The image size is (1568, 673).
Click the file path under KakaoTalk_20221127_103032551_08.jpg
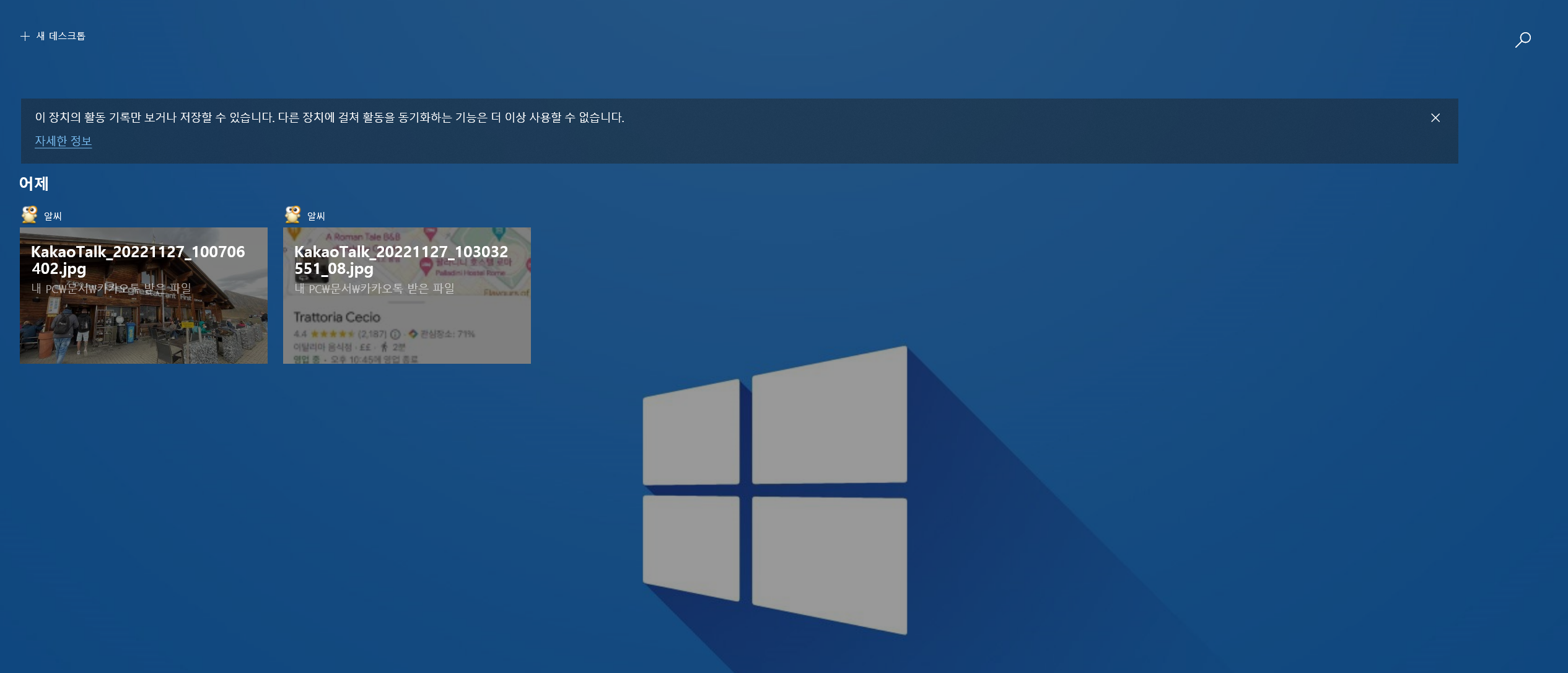pyautogui.click(x=375, y=288)
